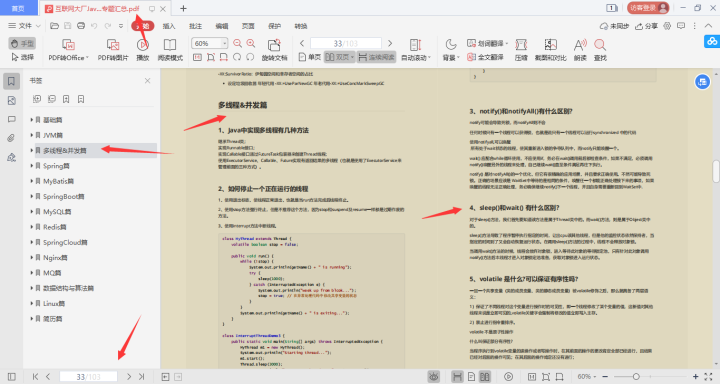Click the 分享 share button
This screenshot has width=720, height=384.
pos(646,26)
